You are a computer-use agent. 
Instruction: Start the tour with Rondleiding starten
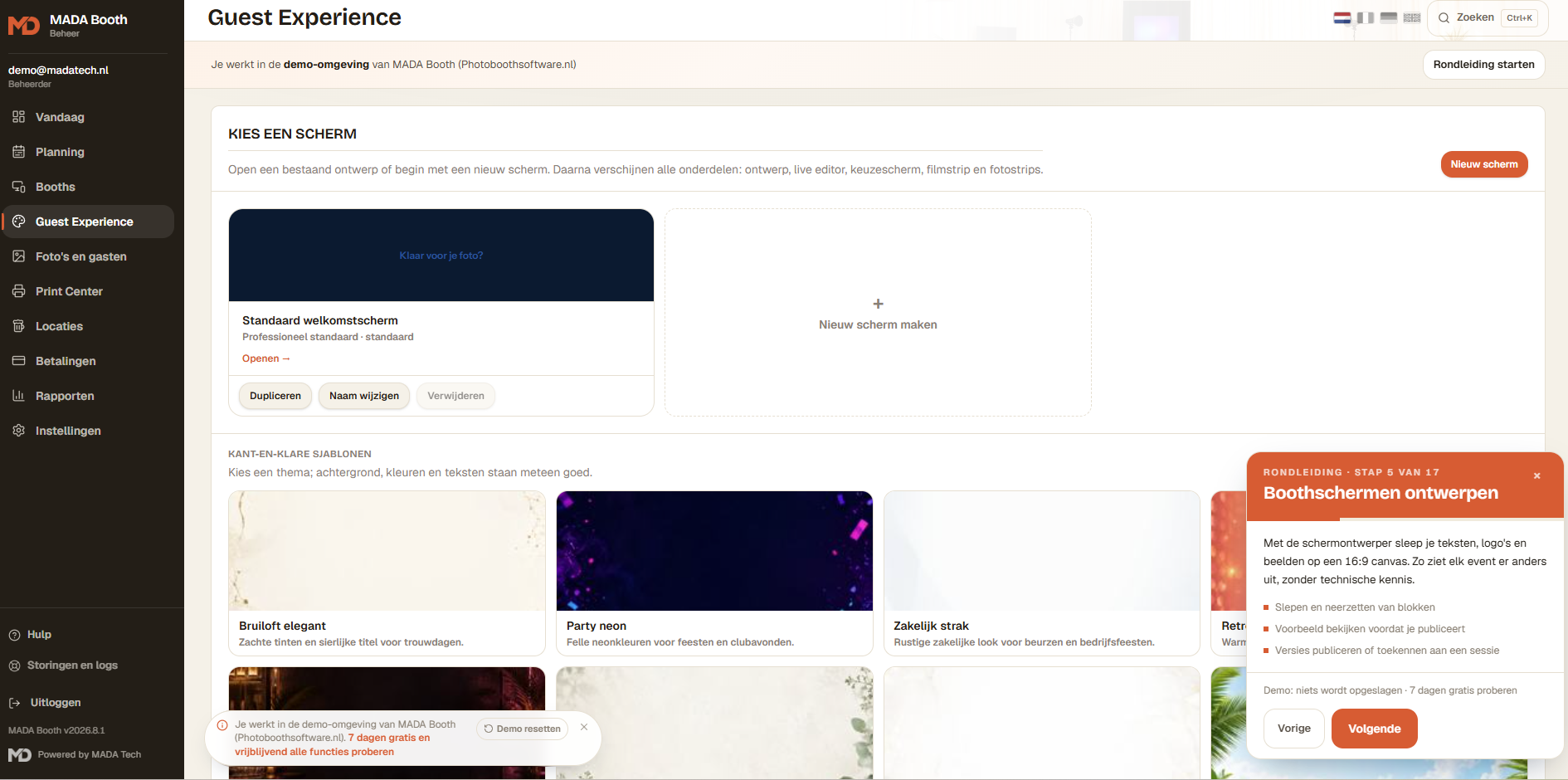[x=1484, y=65]
